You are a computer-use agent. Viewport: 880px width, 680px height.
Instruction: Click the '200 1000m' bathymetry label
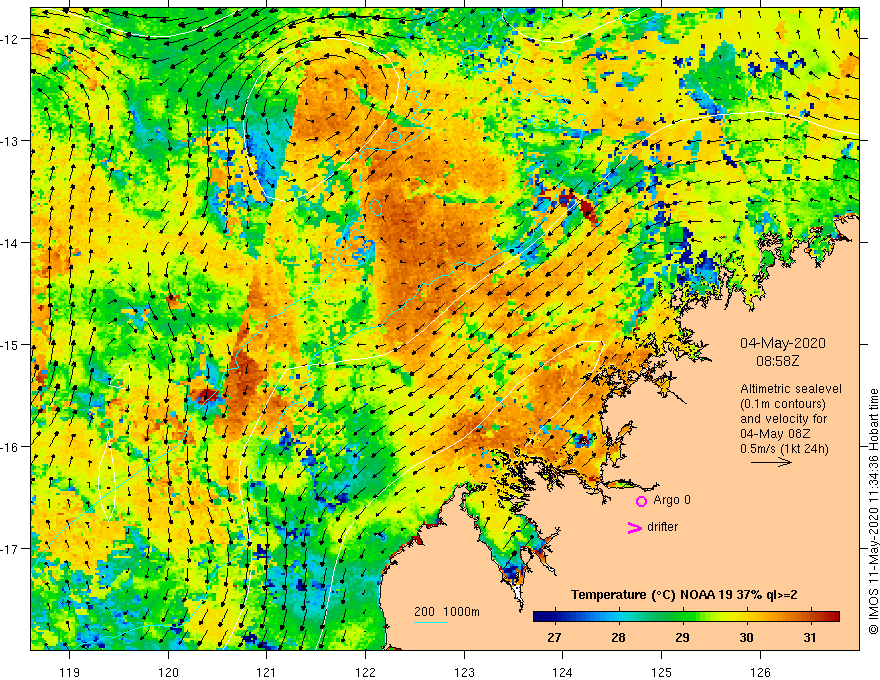click(x=447, y=612)
